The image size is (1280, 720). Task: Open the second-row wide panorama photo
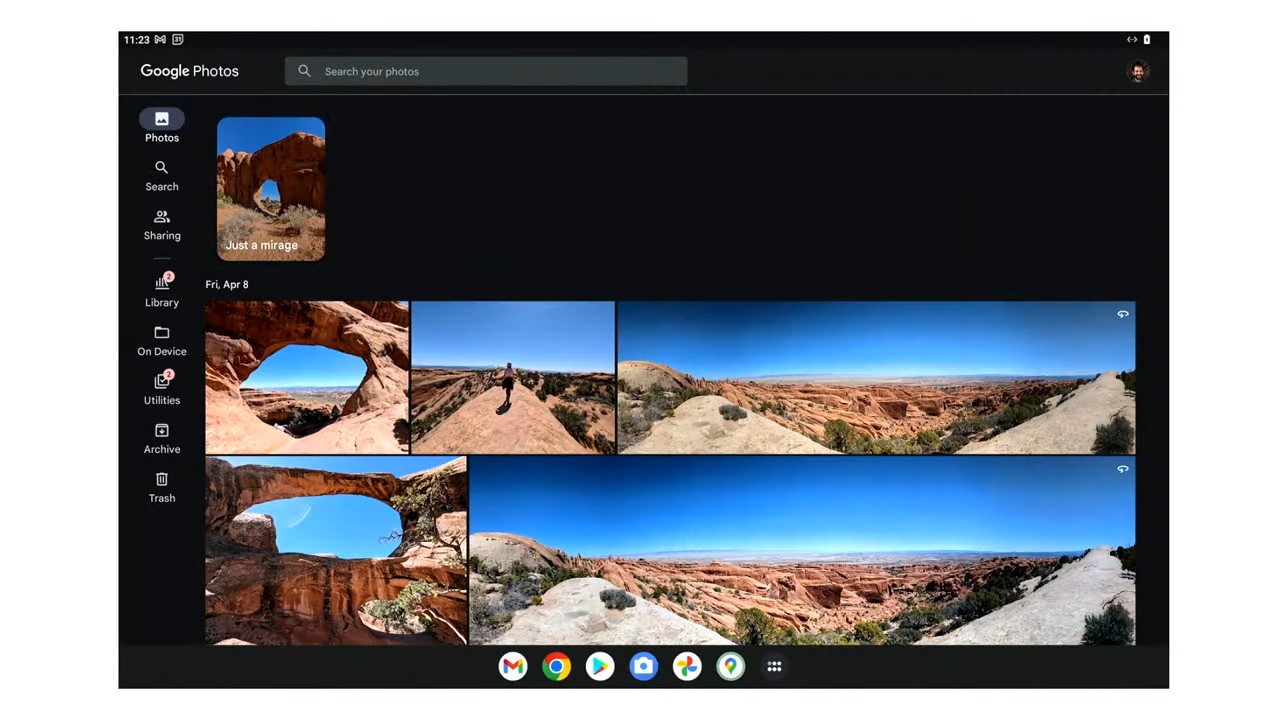point(802,551)
